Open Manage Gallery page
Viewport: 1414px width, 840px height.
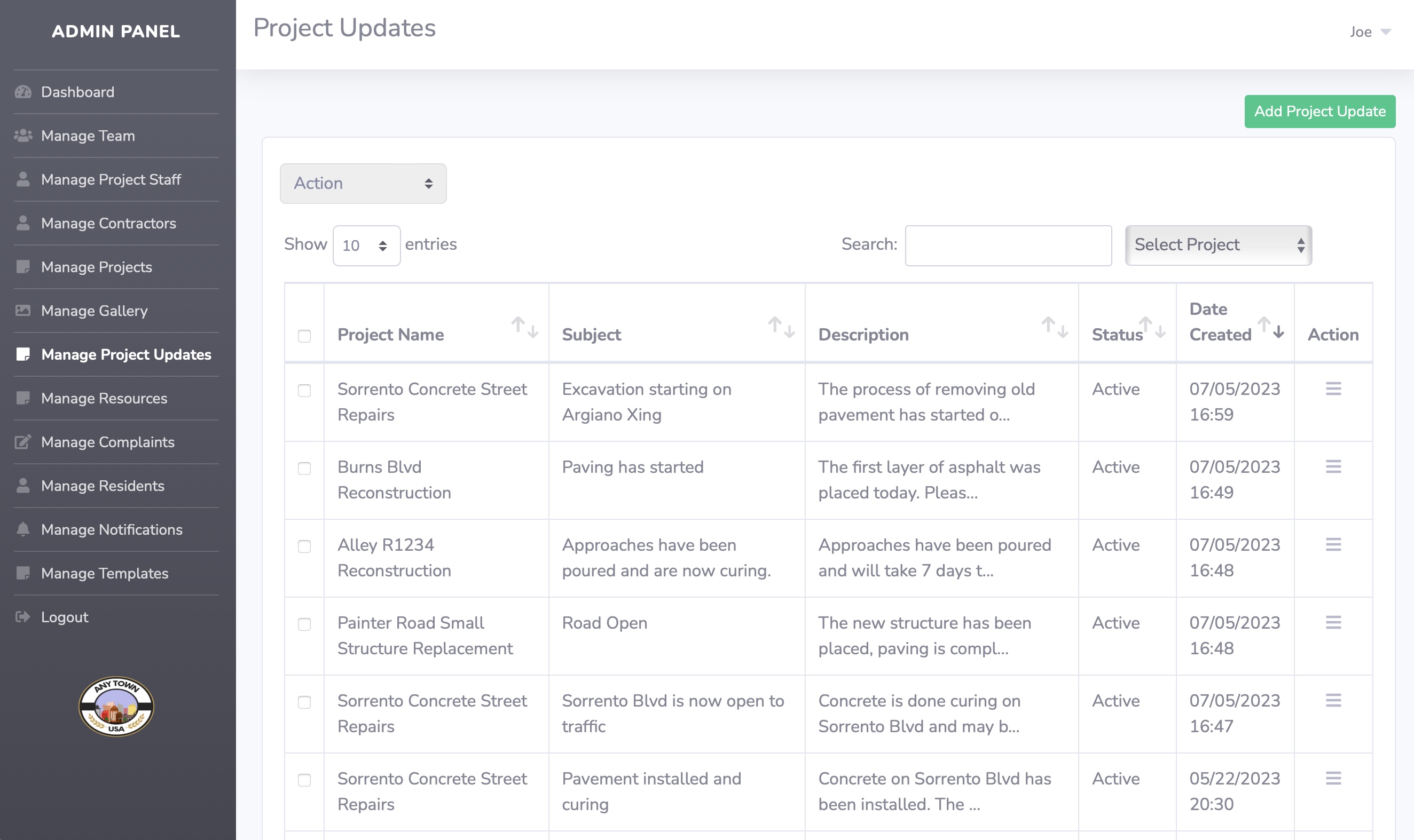(94, 310)
